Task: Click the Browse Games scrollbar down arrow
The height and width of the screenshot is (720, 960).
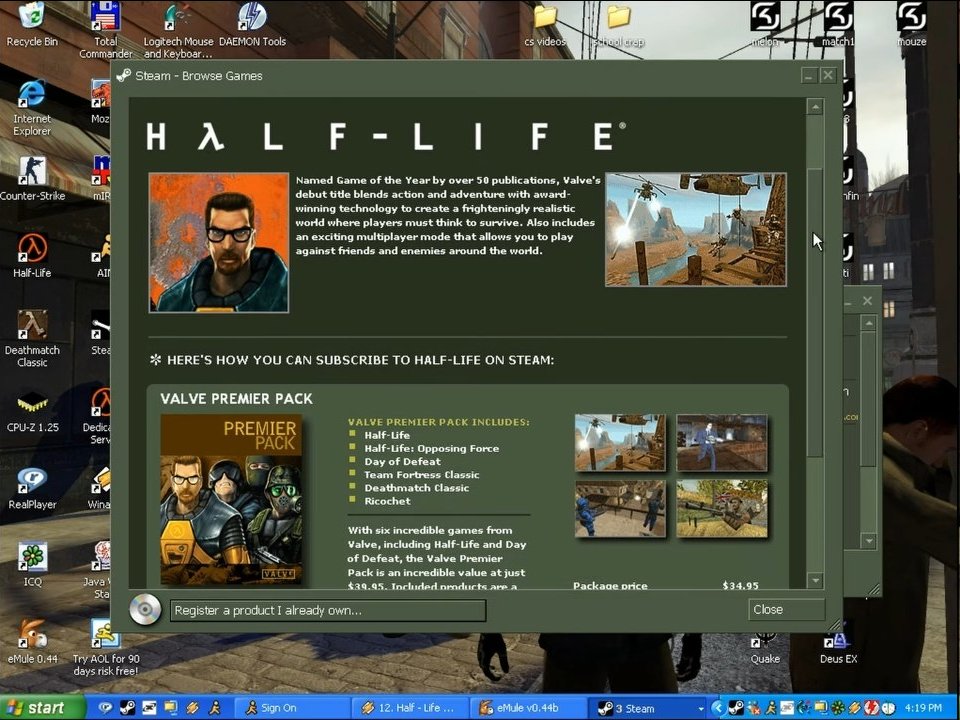Action: click(814, 579)
